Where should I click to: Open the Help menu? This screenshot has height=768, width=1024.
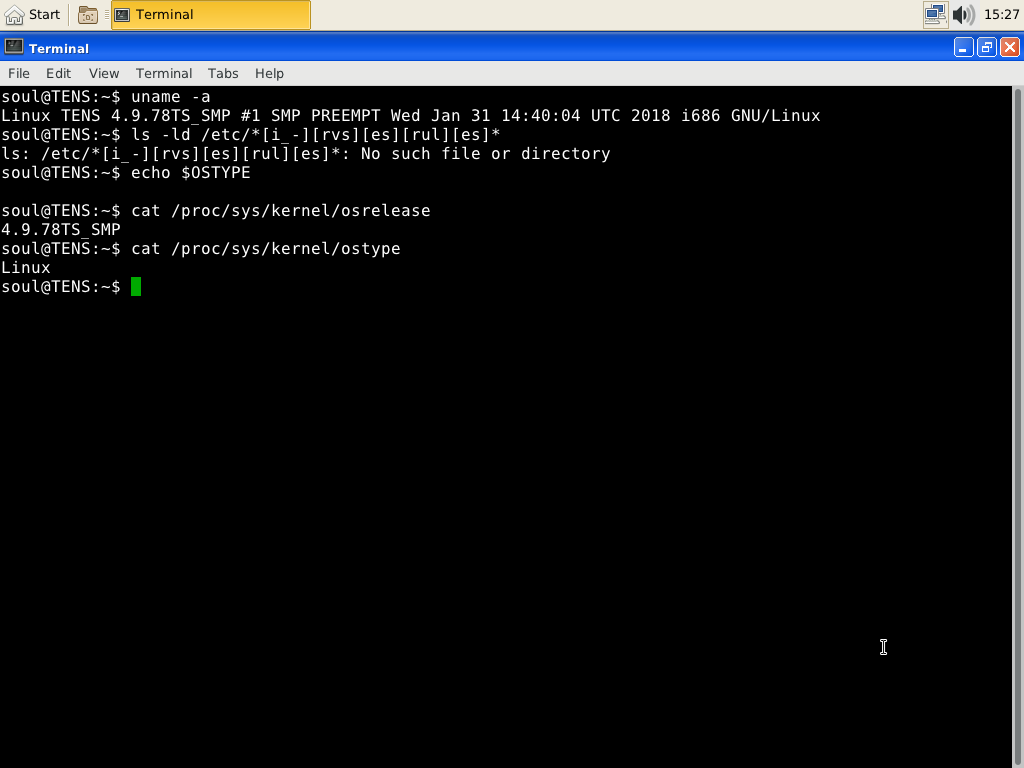pyautogui.click(x=269, y=73)
